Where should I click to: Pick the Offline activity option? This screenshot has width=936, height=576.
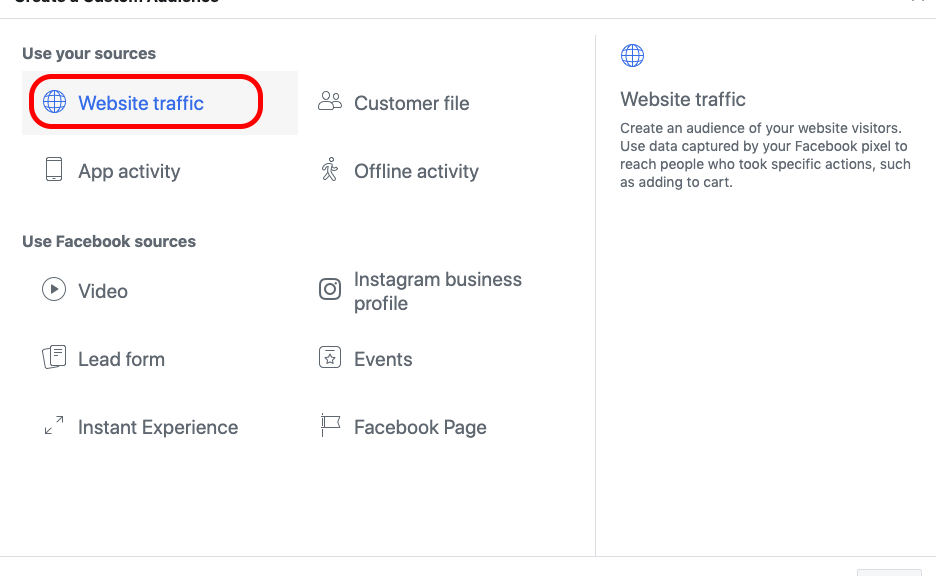click(416, 171)
